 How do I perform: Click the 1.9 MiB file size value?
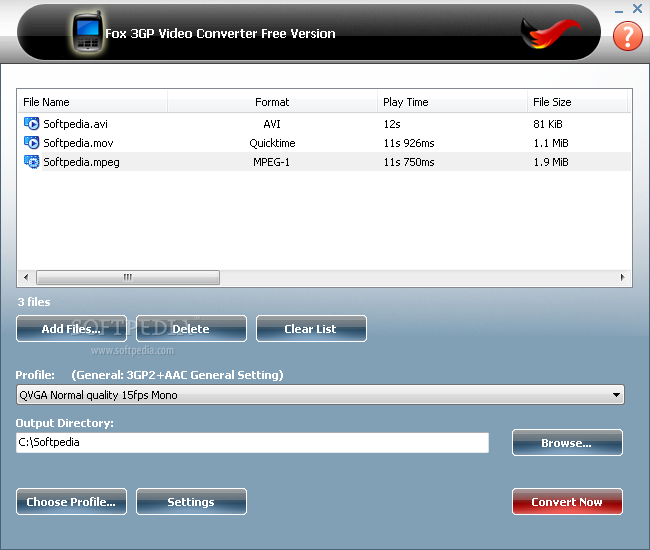pyautogui.click(x=551, y=162)
